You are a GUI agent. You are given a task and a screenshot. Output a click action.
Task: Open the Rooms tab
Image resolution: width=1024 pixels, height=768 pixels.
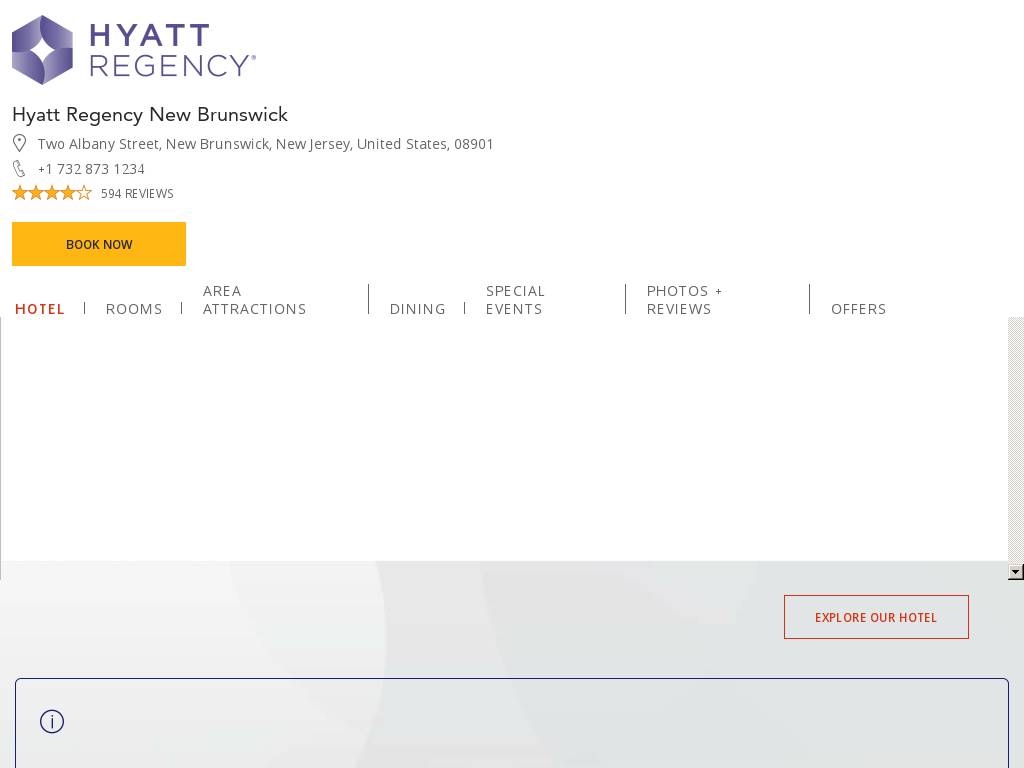134,309
